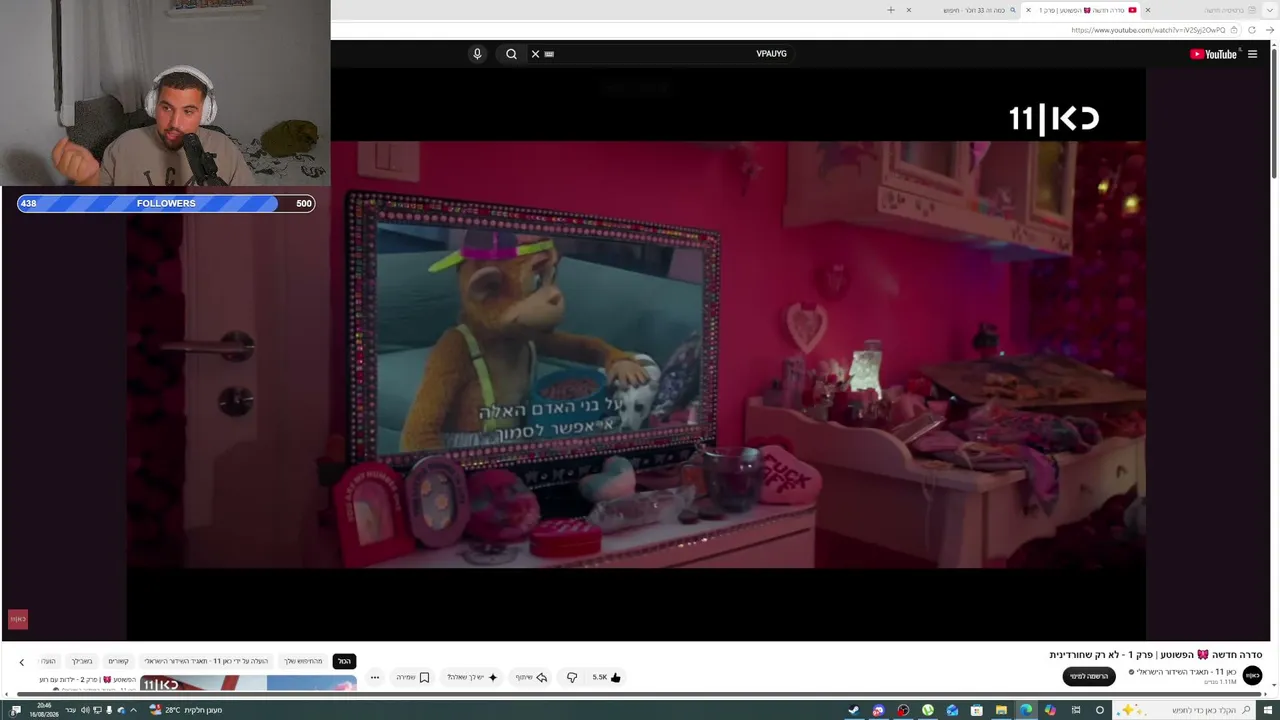Image resolution: width=1280 pixels, height=720 pixels.
Task: Select the black 'All' filter chip
Action: pyautogui.click(x=344, y=661)
